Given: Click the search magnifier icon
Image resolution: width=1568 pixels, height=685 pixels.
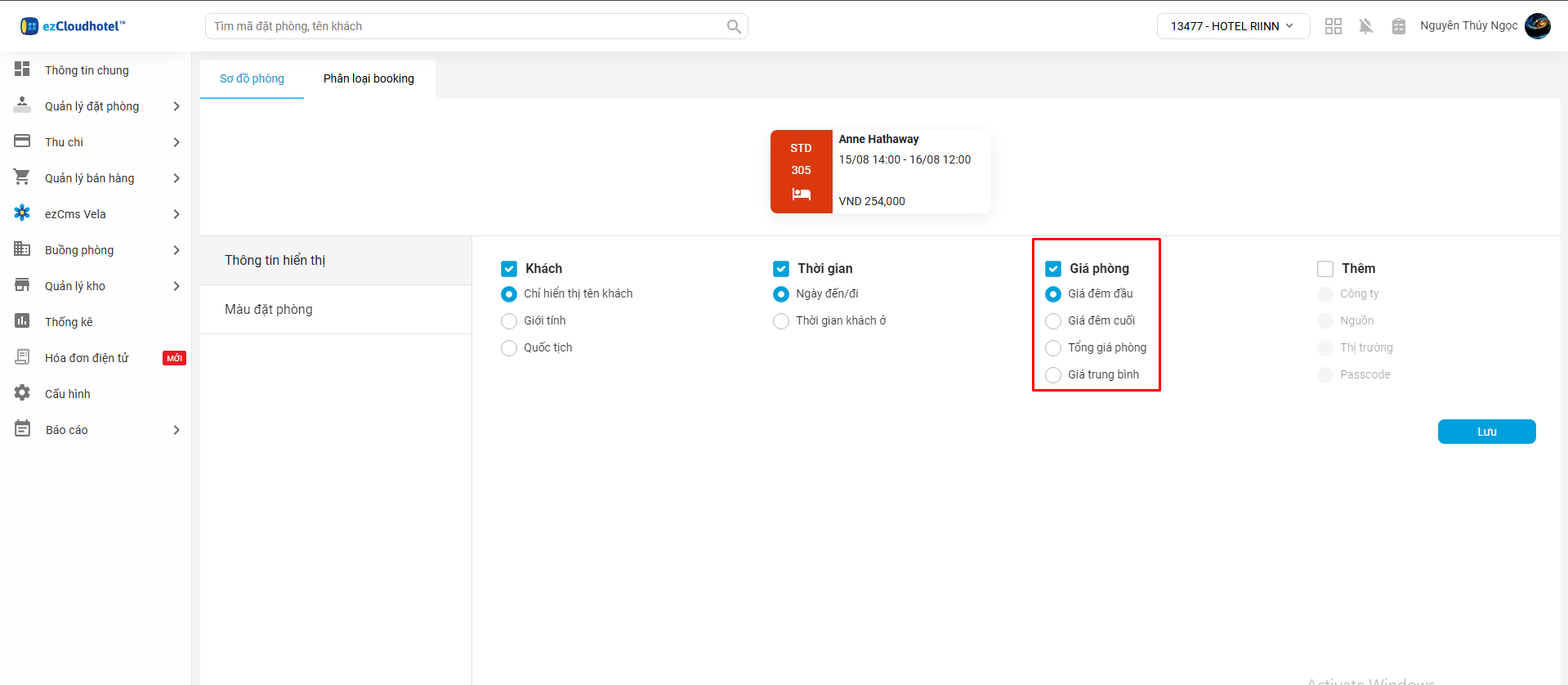Looking at the screenshot, I should [x=734, y=26].
